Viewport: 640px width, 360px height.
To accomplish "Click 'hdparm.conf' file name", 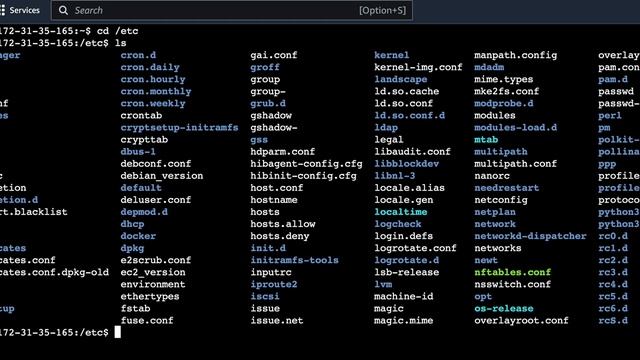I will pyautogui.click(x=283, y=151).
